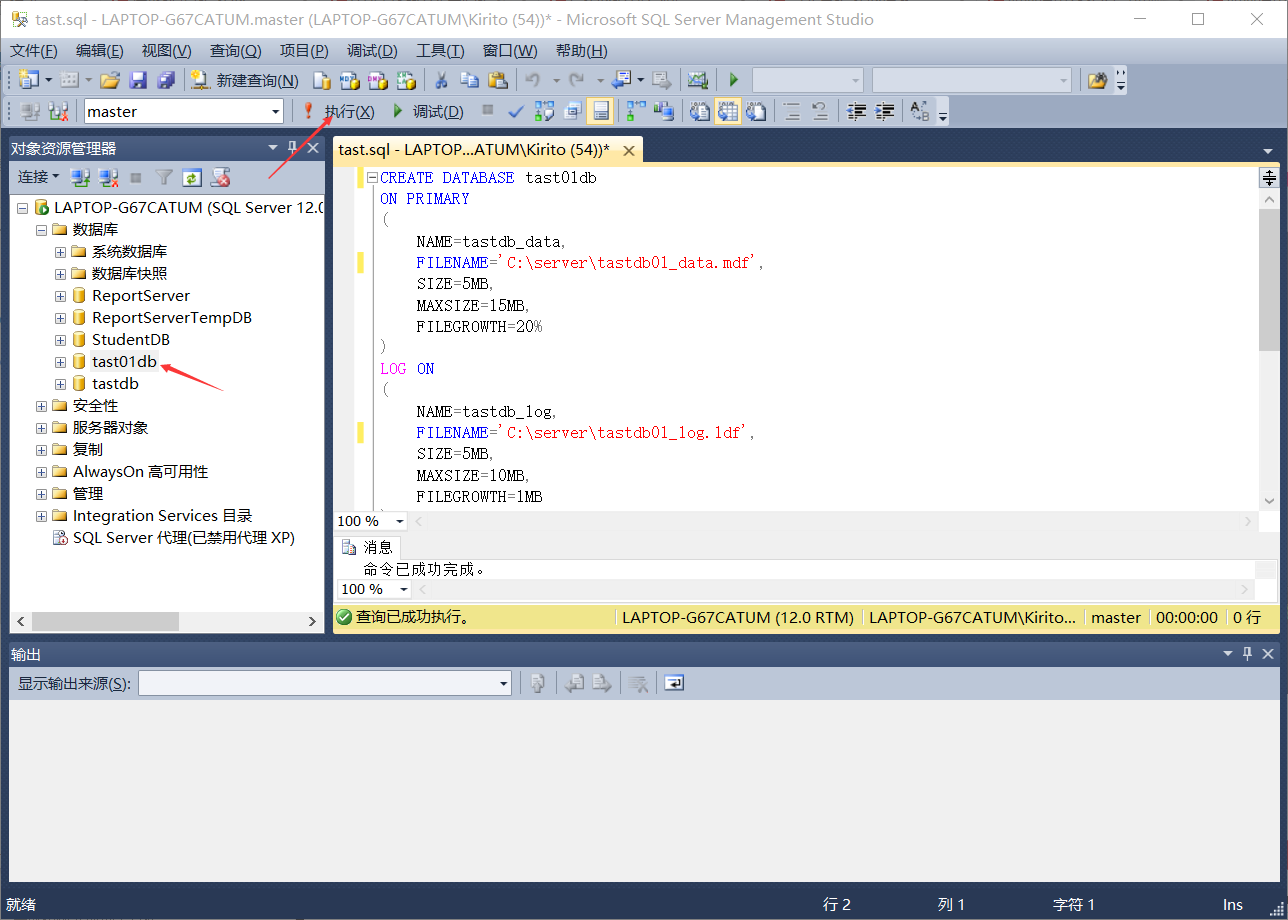The image size is (1288, 920).
Task: Click the Decrease Indent icon
Action: pyautogui.click(x=856, y=111)
